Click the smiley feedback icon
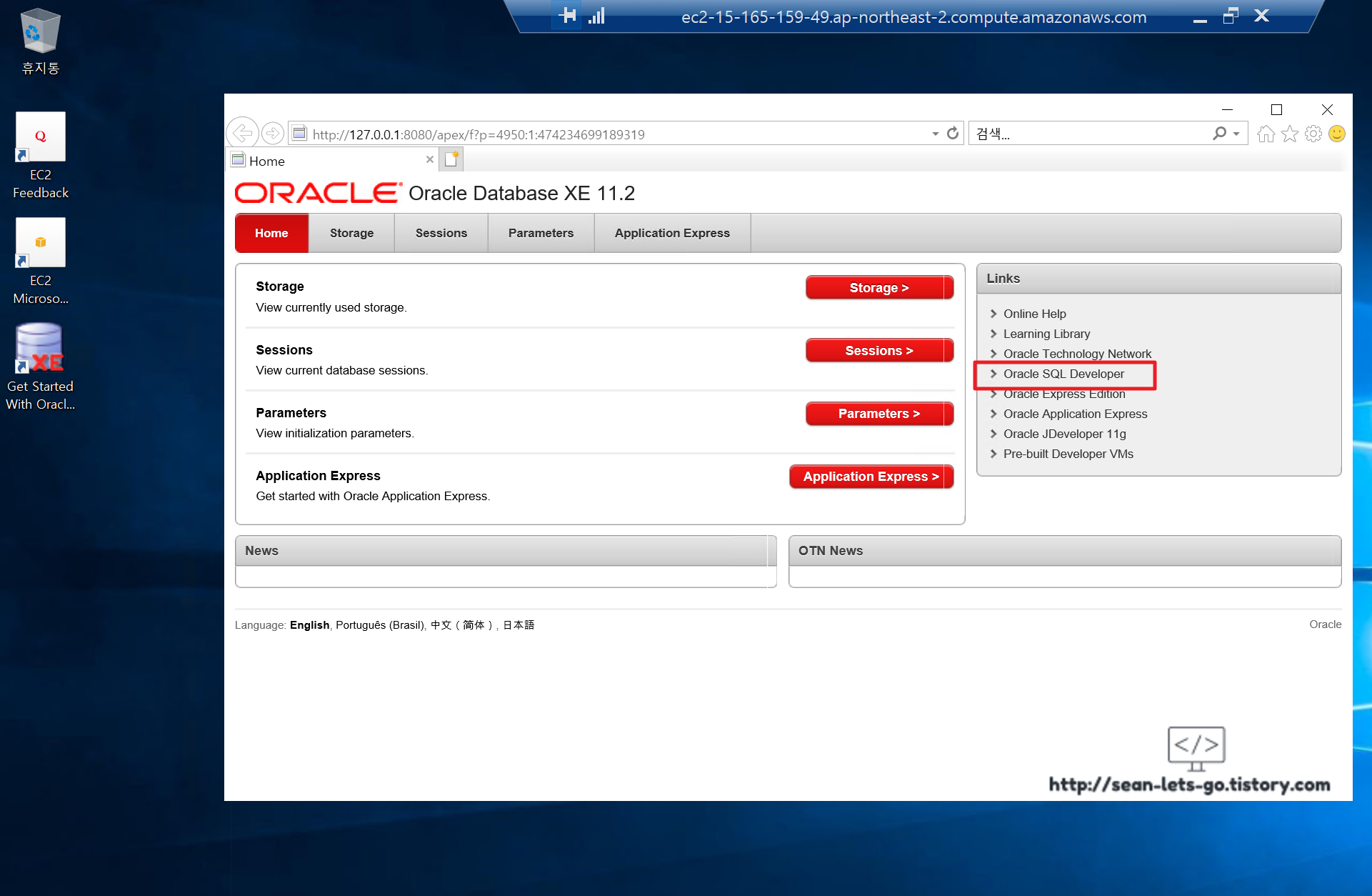This screenshot has height=896, width=1372. tap(1337, 134)
